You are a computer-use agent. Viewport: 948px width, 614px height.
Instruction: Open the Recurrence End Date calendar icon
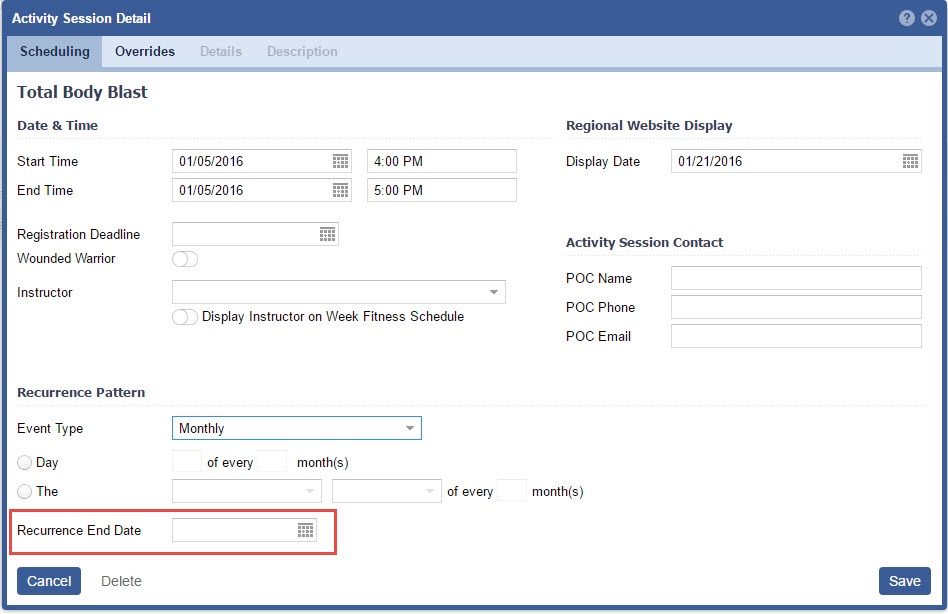point(306,530)
